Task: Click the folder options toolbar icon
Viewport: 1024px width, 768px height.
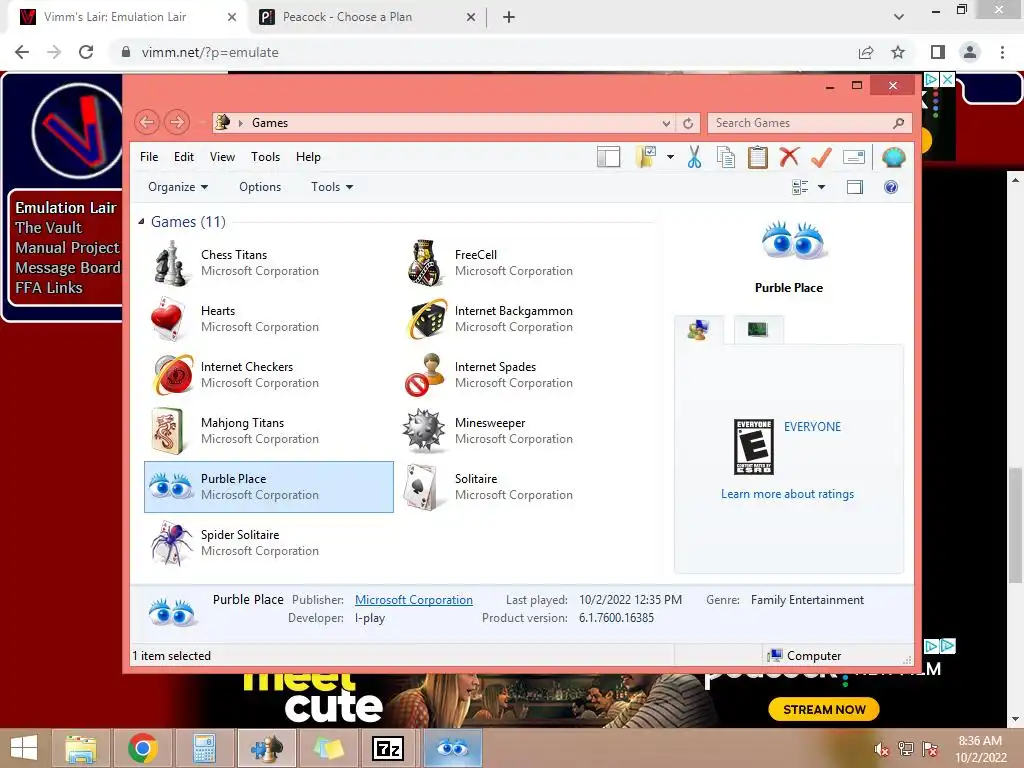Action: coord(645,157)
